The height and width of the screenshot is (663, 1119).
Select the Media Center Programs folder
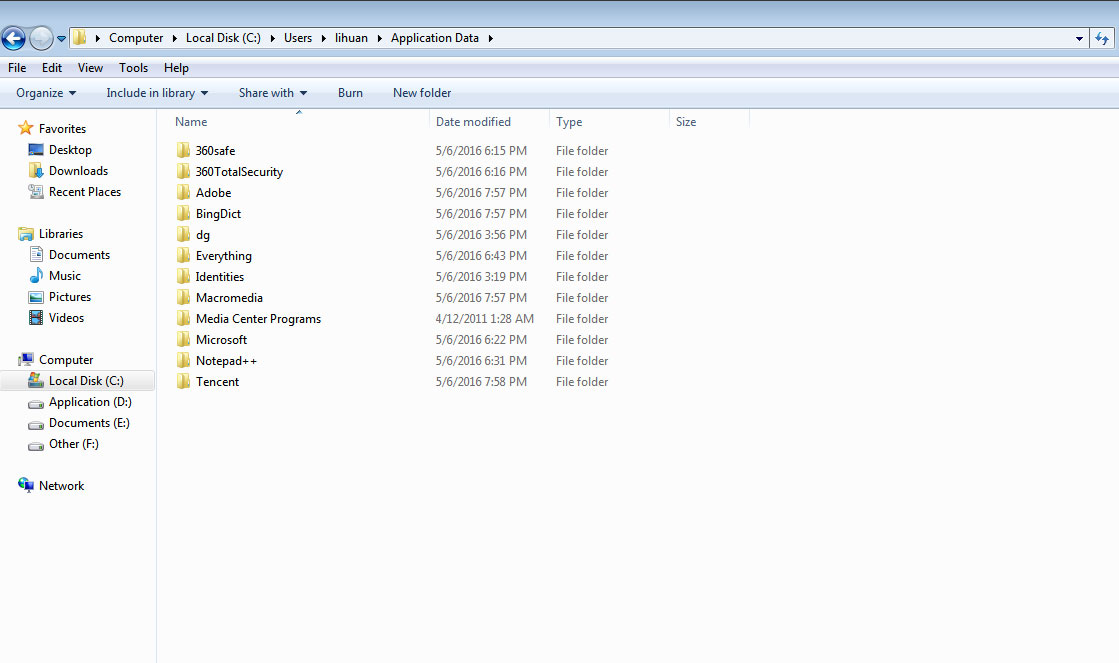tap(258, 319)
